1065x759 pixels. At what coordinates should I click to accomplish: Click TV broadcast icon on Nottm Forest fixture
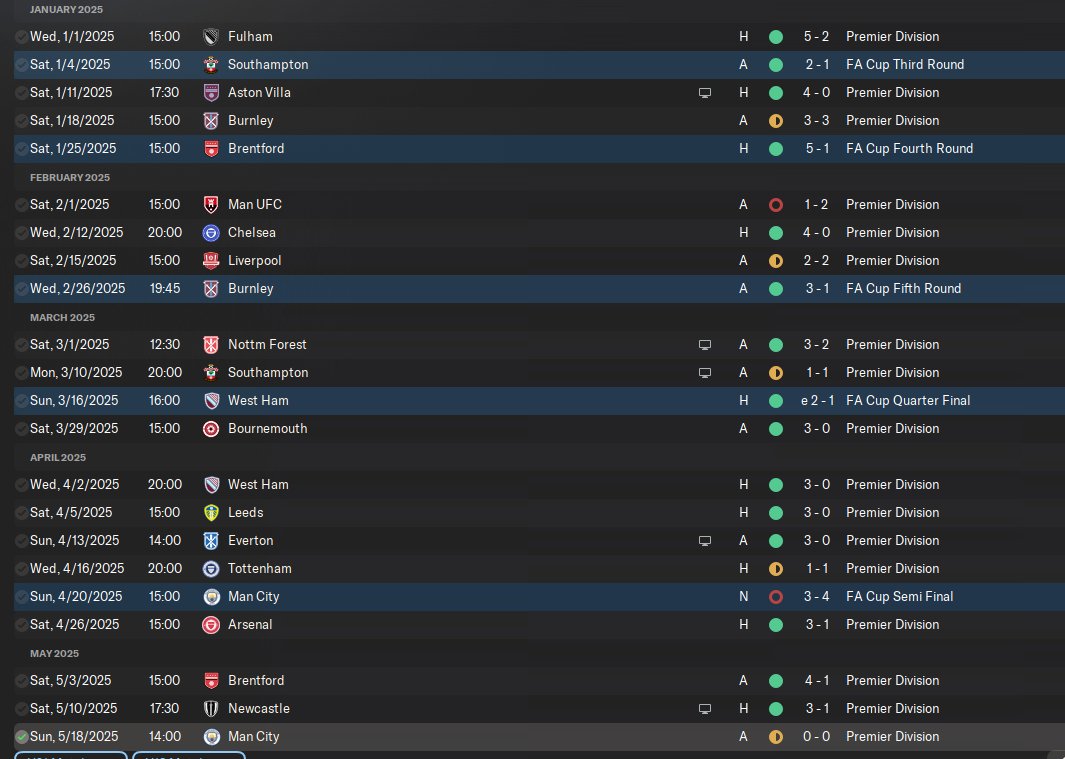[705, 344]
